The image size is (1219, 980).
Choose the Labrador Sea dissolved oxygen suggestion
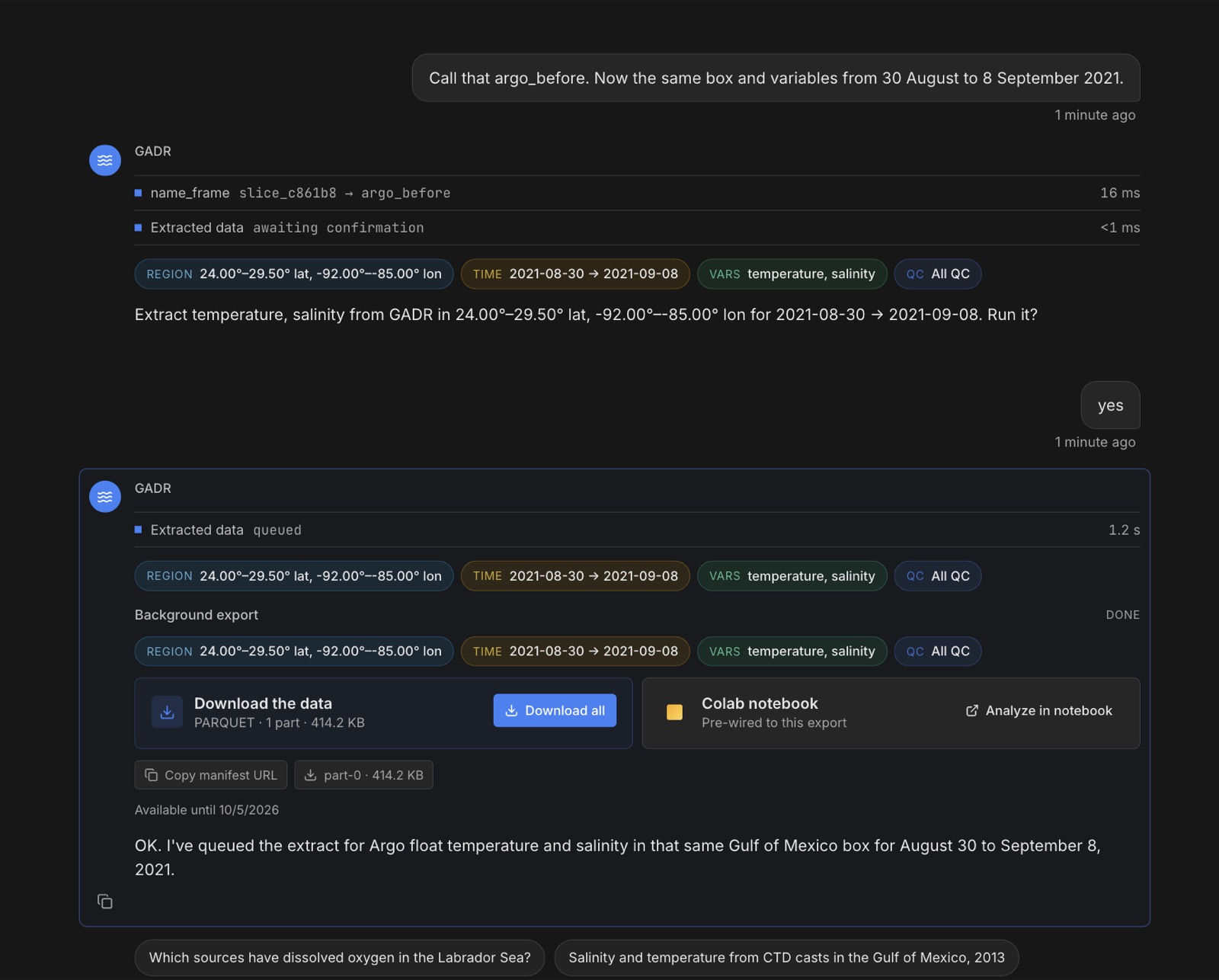pyautogui.click(x=340, y=958)
